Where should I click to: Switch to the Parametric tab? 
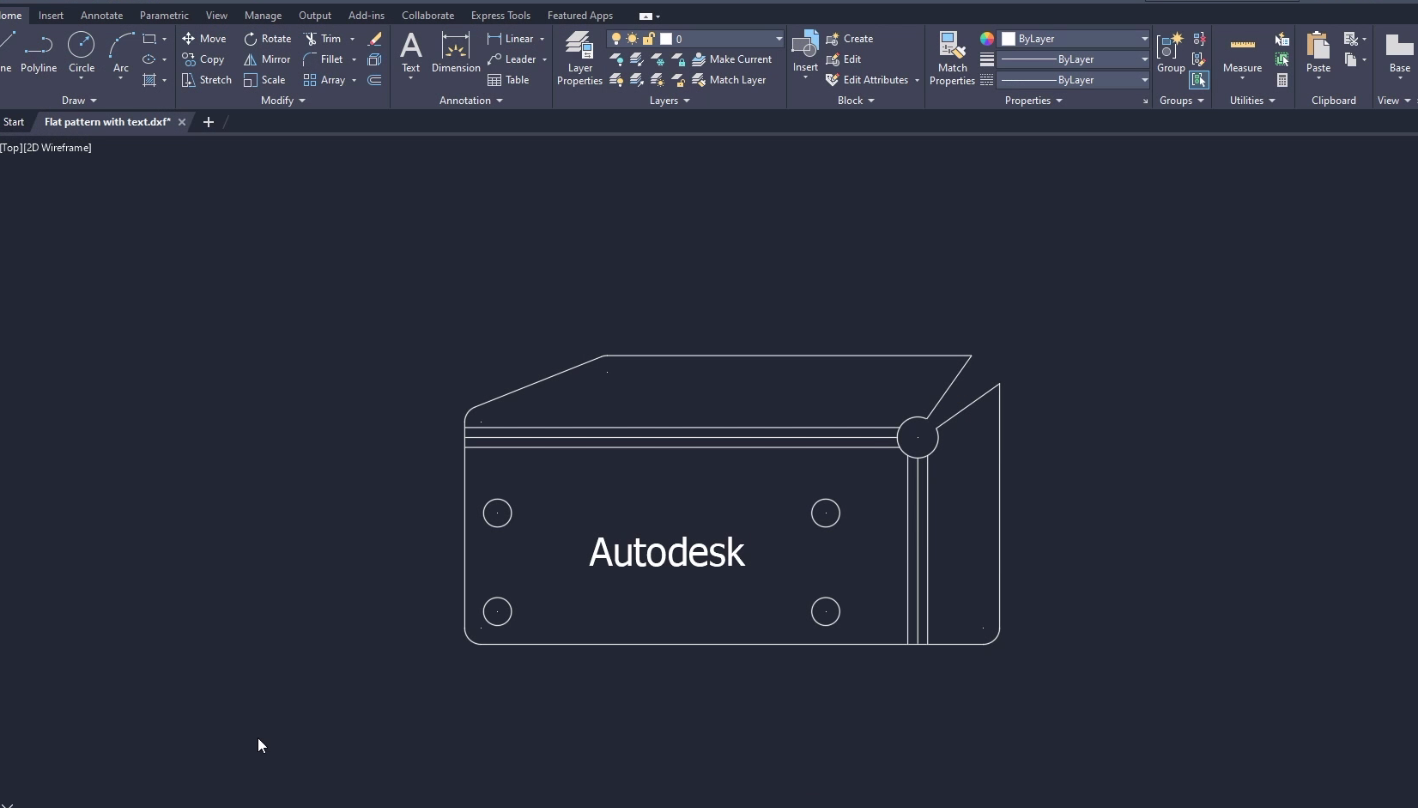coord(164,15)
